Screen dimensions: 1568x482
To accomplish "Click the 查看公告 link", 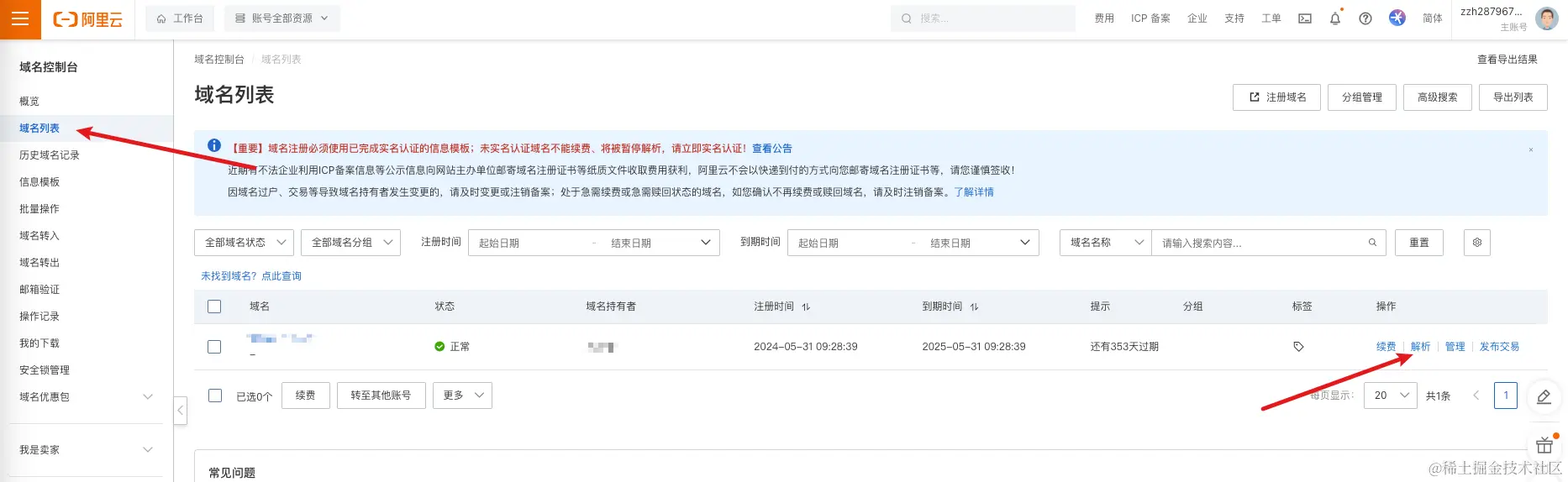I will point(772,149).
